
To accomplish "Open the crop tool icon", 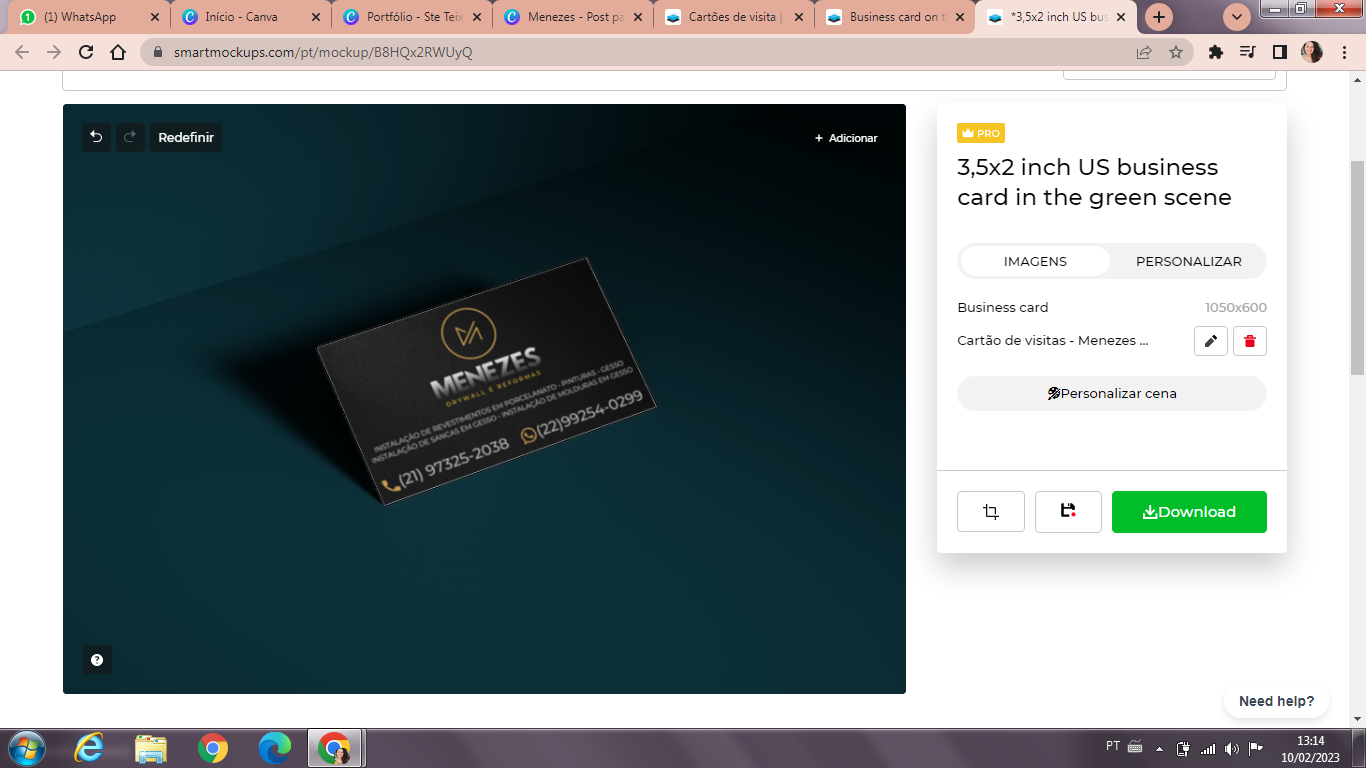I will coord(991,511).
